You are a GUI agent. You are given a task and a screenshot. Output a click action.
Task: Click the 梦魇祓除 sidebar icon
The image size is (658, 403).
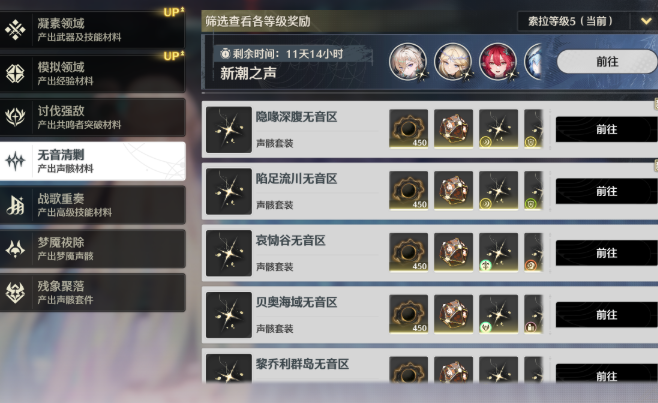click(x=16, y=249)
